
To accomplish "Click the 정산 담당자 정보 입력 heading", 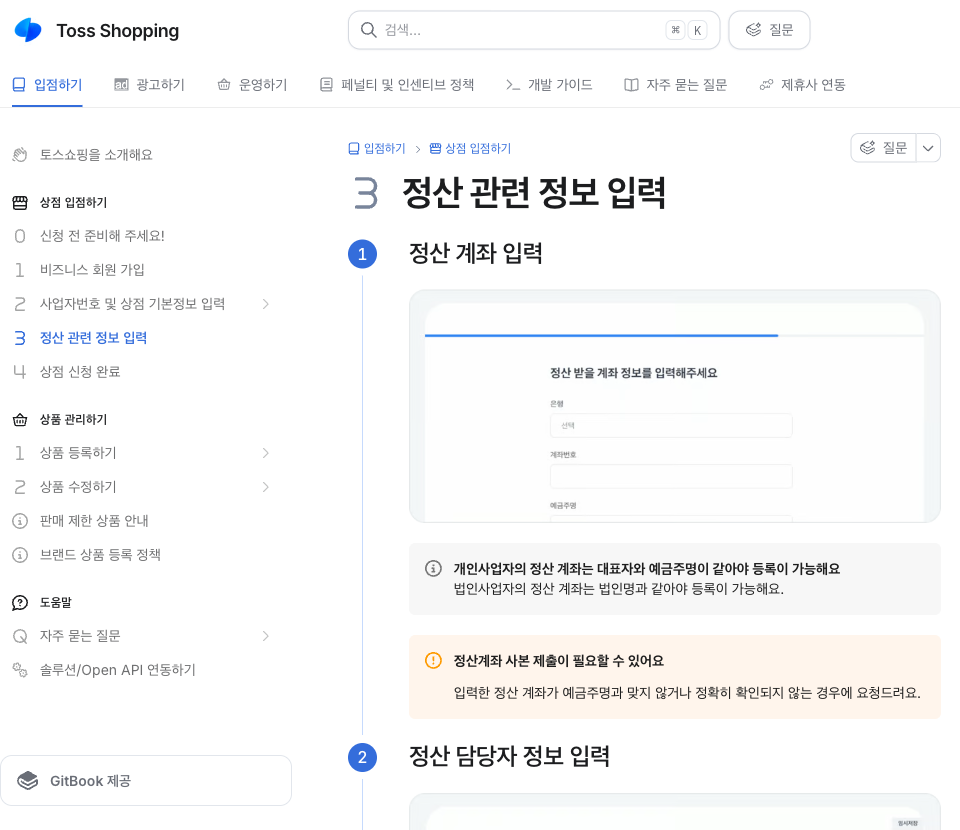I will tap(509, 757).
